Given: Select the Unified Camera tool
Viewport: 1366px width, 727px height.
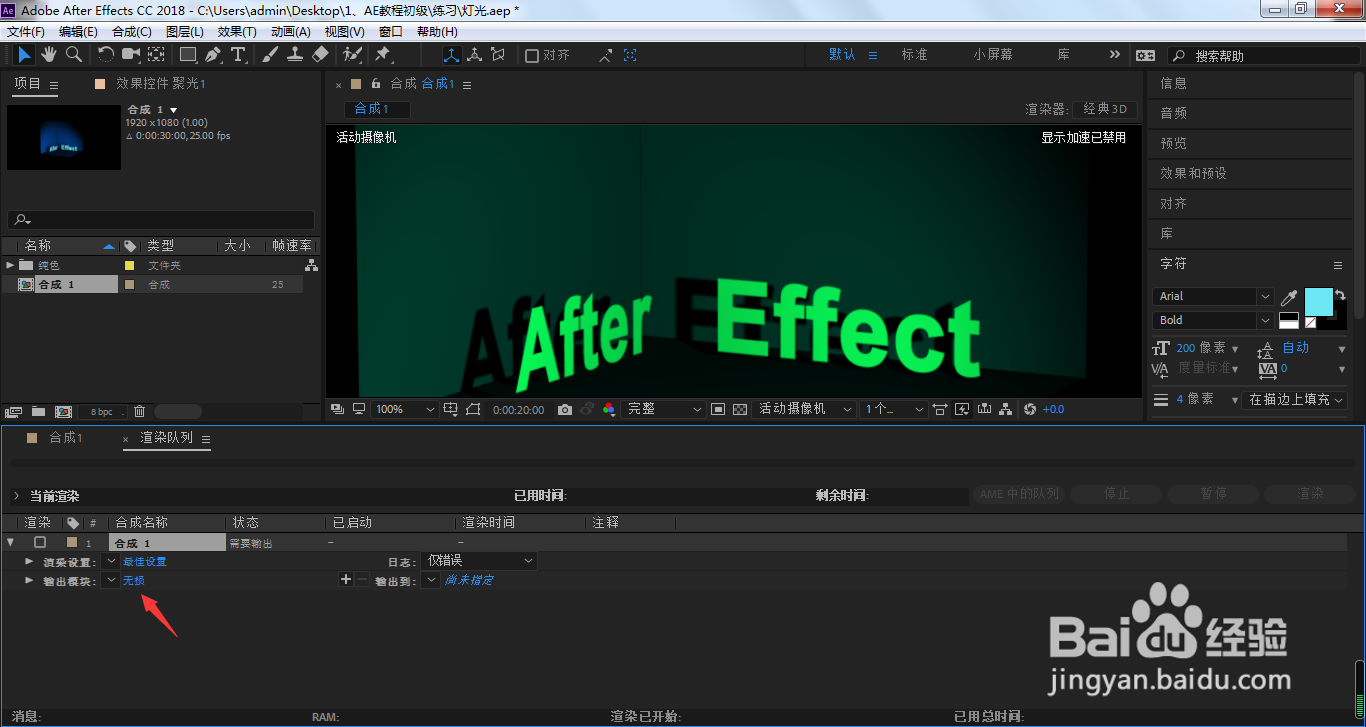Looking at the screenshot, I should (x=131, y=54).
